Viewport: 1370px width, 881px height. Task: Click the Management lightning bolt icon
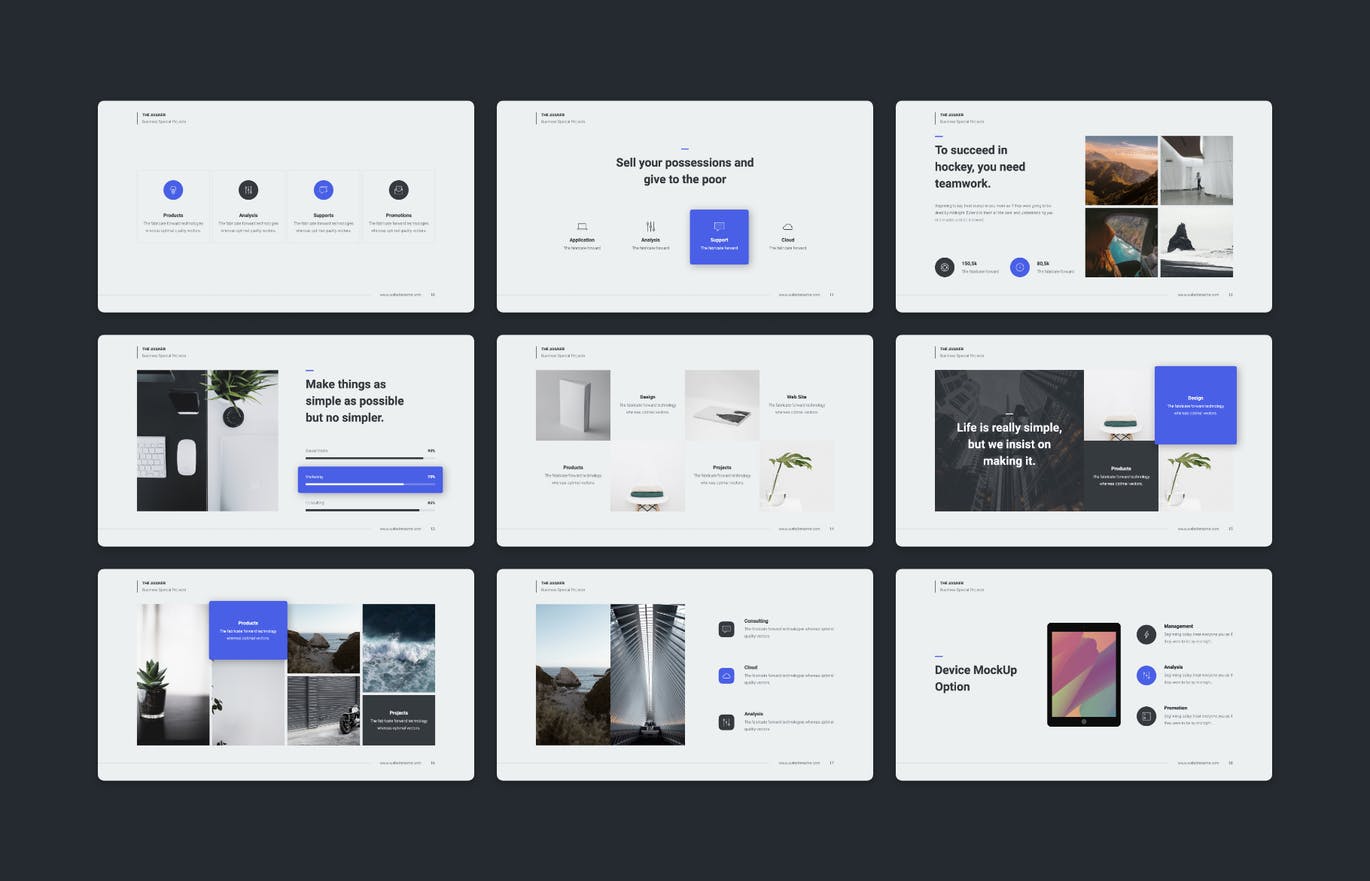coord(1146,634)
